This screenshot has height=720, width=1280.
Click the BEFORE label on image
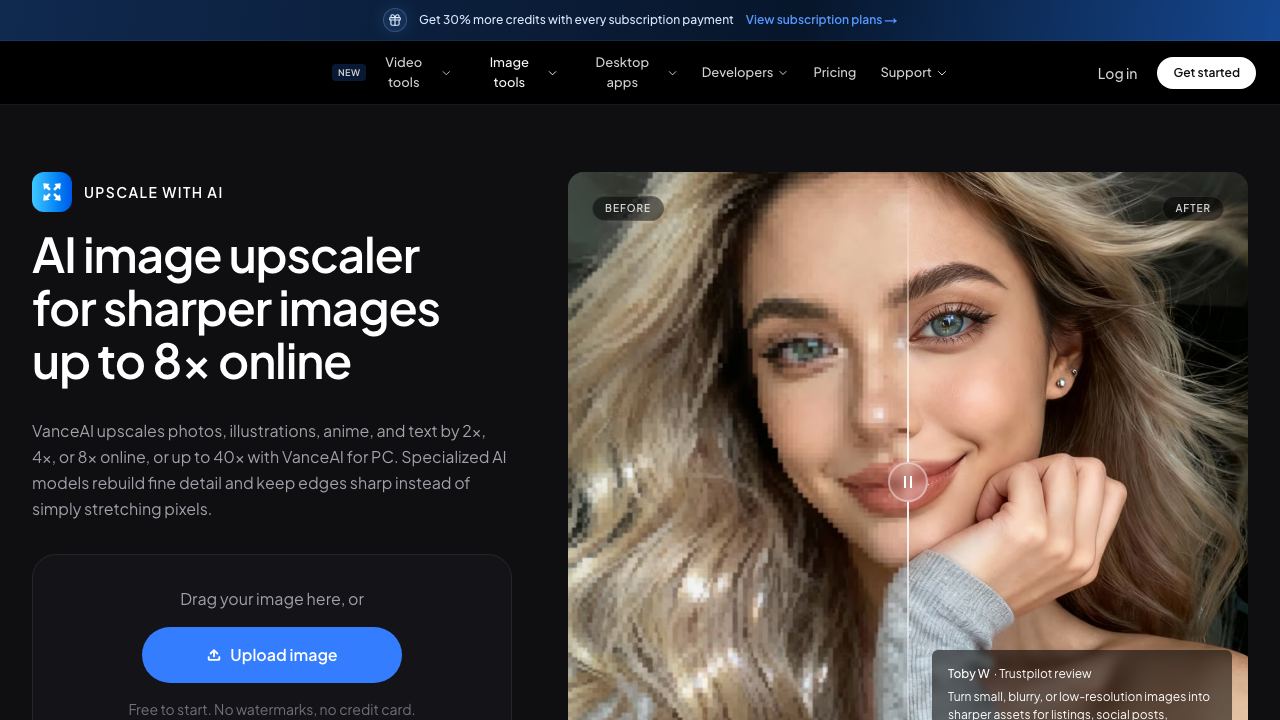(x=628, y=208)
